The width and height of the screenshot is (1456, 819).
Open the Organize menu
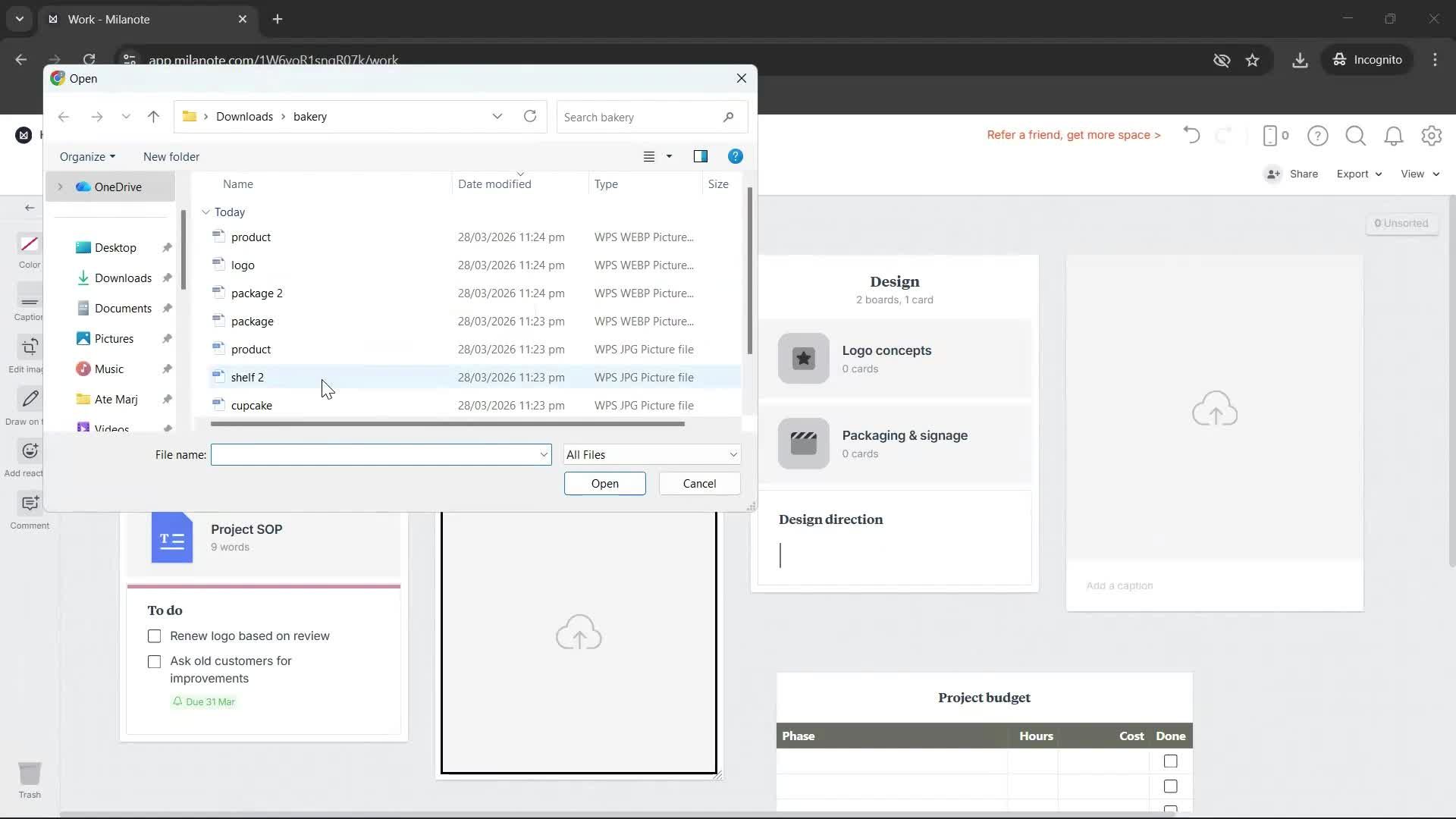click(86, 156)
